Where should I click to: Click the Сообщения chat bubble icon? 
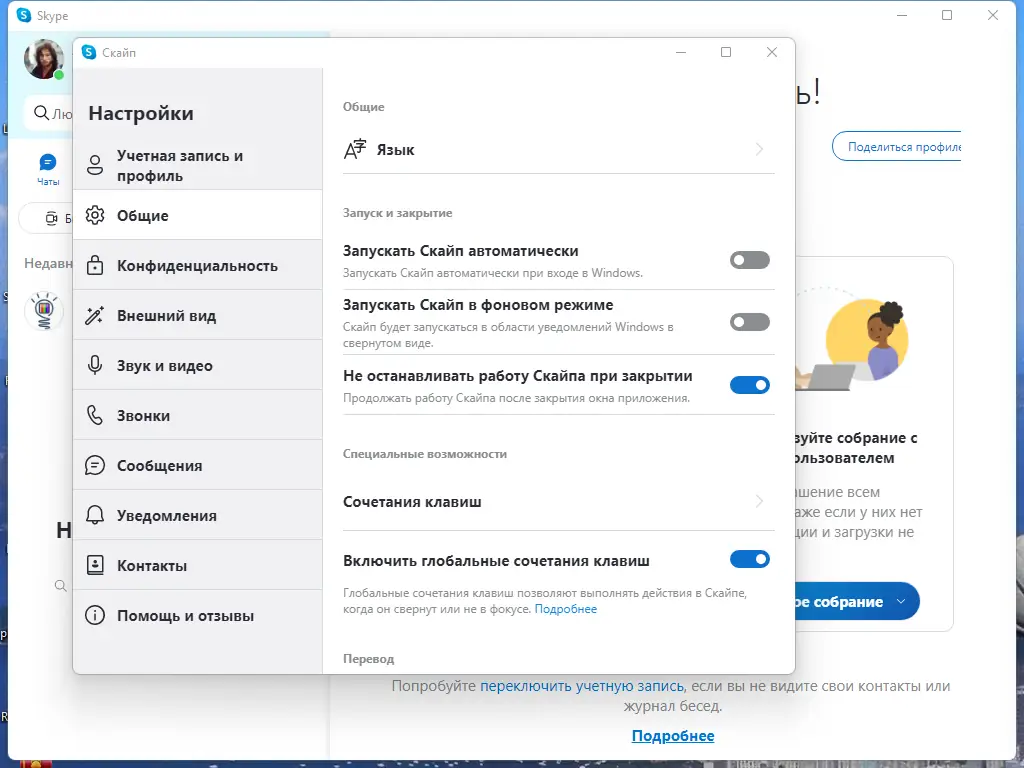[x=95, y=464]
